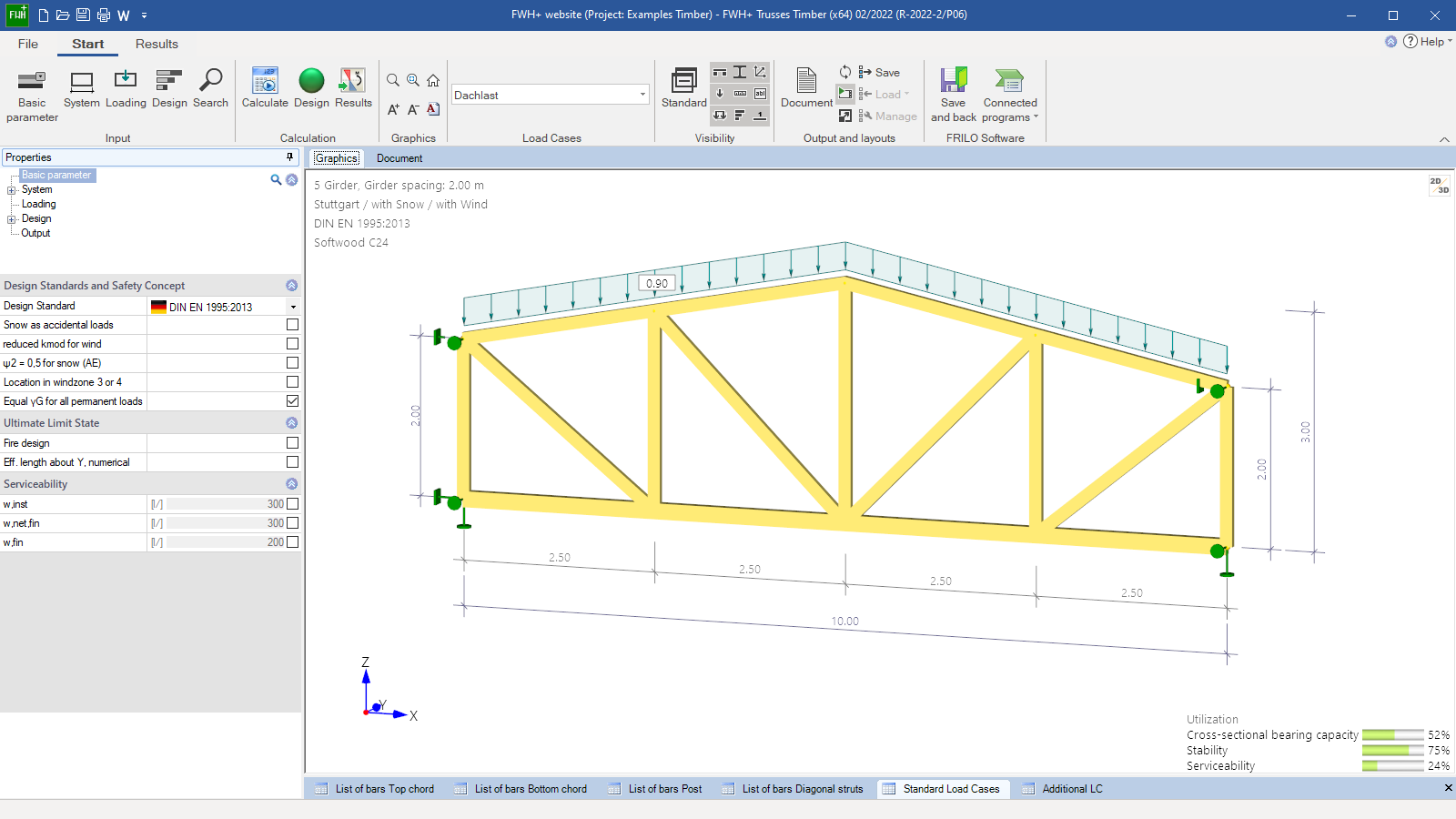Image resolution: width=1456 pixels, height=819 pixels.
Task: Increase graphics font size (A+)
Action: click(393, 109)
